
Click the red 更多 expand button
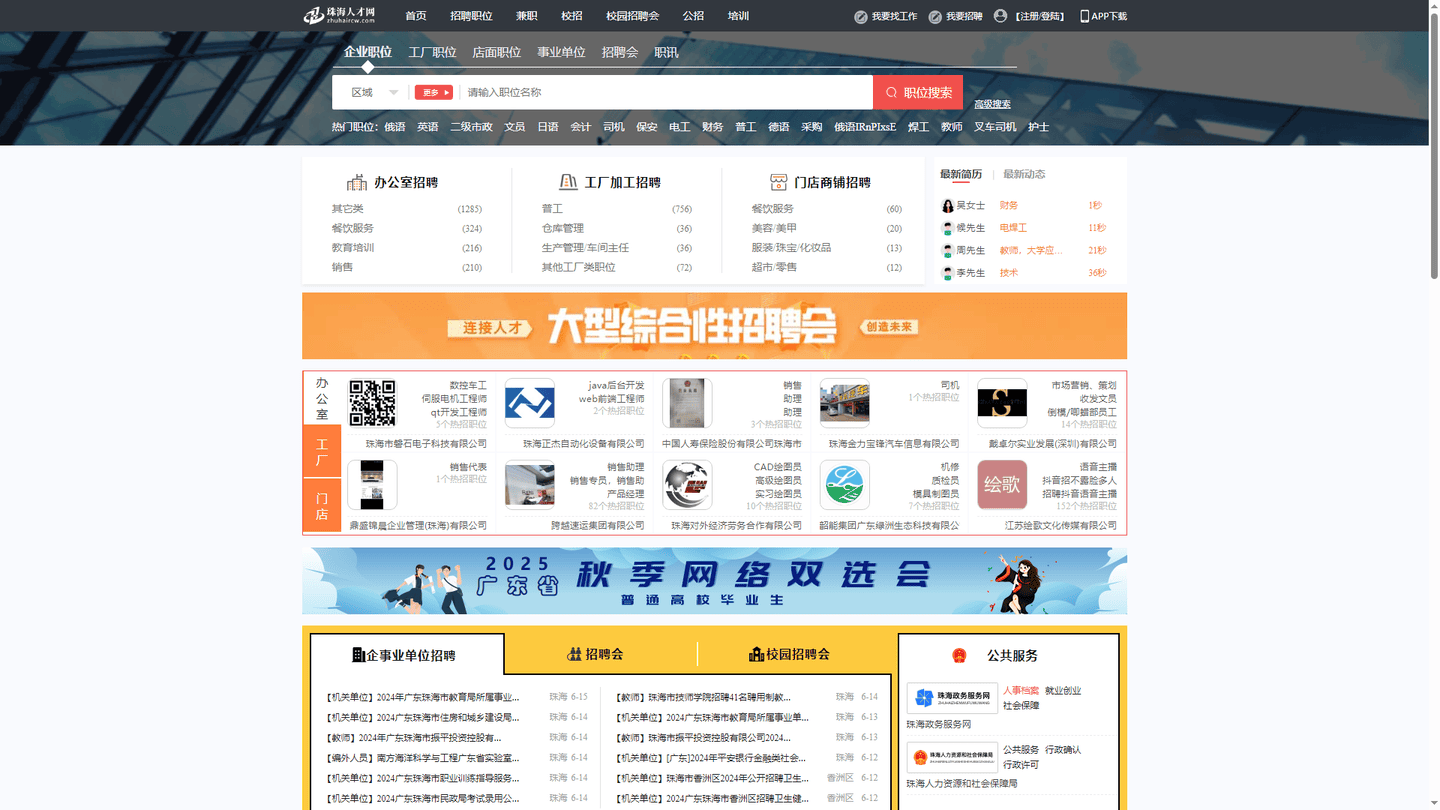pos(434,92)
